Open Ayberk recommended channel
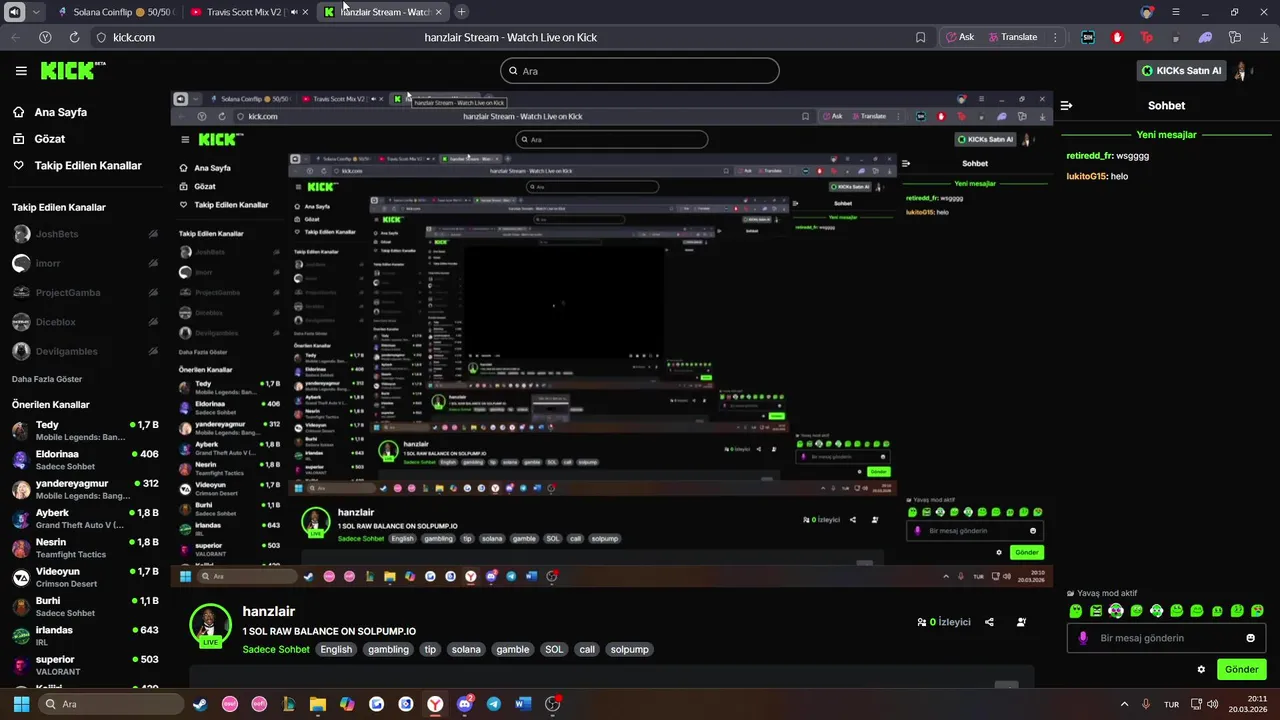Viewport: 1280px width, 720px height. 85,518
